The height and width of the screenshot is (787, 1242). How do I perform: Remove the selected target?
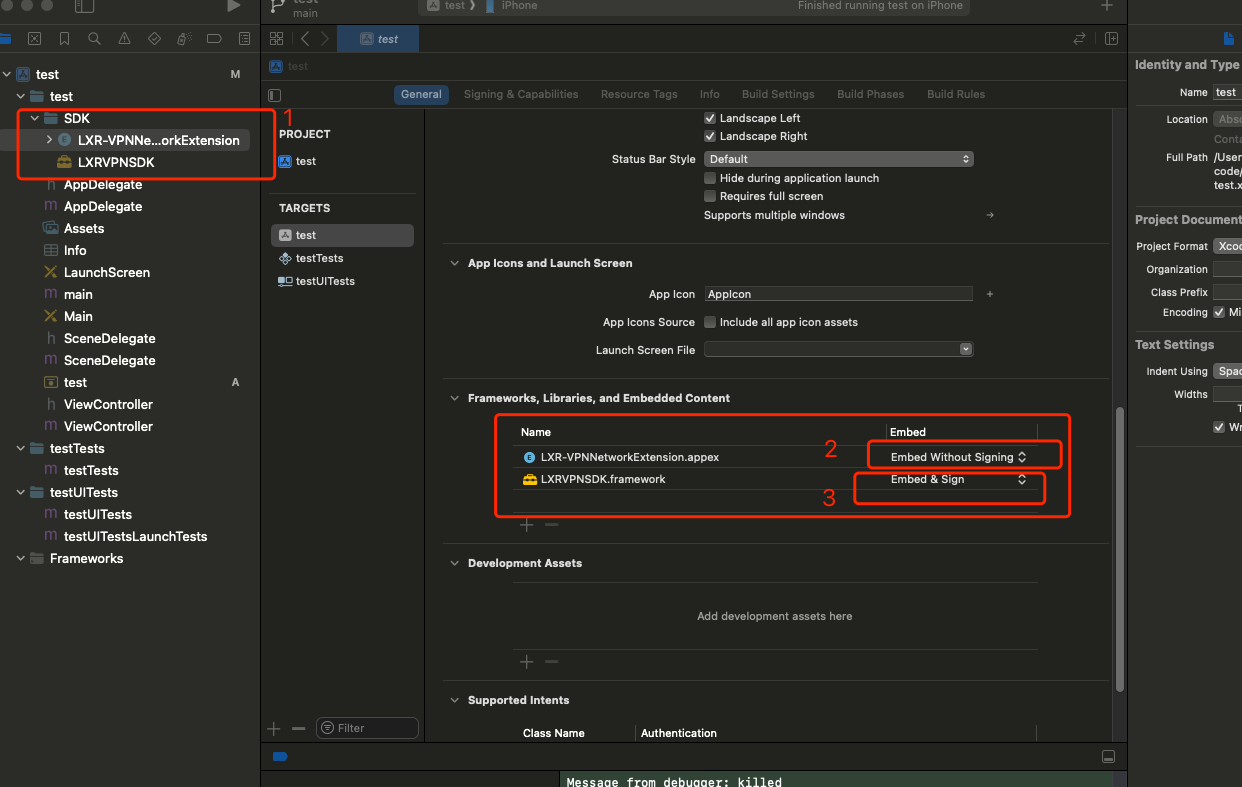pyautogui.click(x=298, y=728)
